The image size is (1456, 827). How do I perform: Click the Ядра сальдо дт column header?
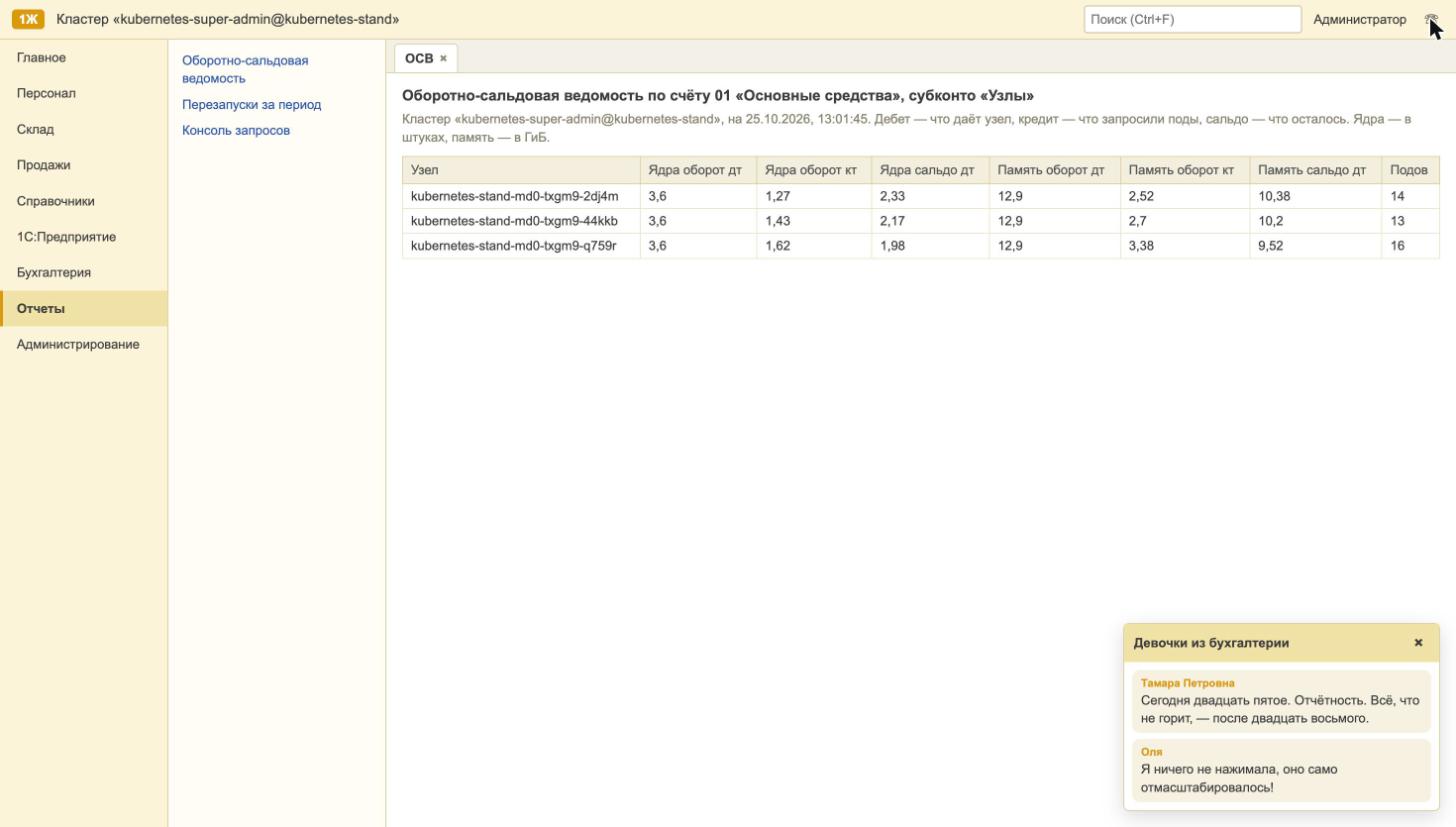[x=930, y=170]
